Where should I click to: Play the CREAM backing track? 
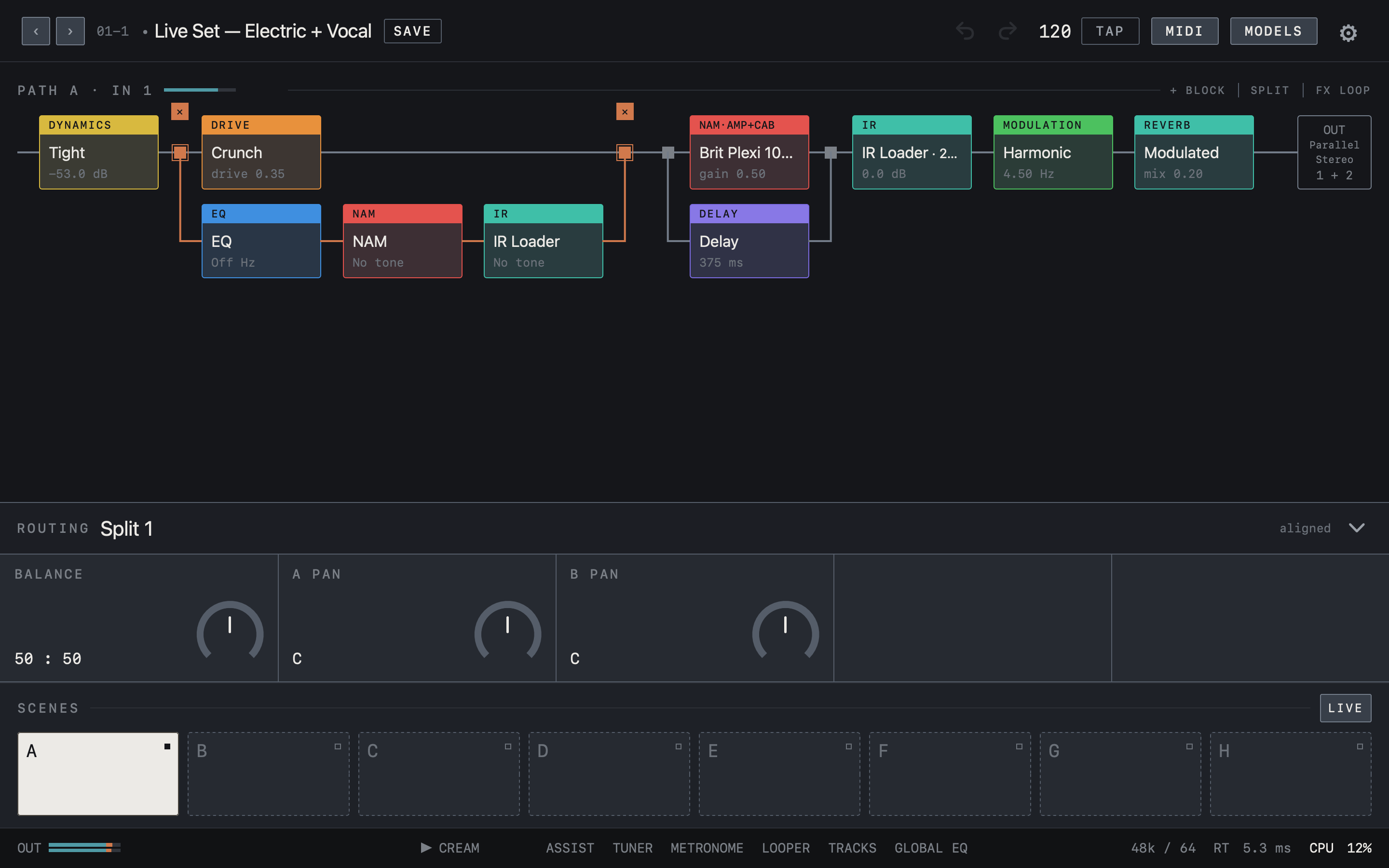coord(450,847)
